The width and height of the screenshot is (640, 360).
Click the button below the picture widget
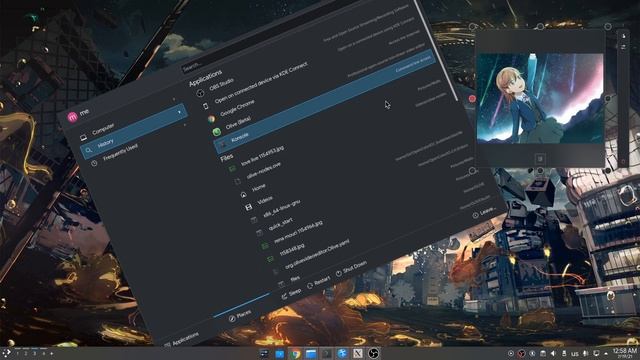(x=540, y=158)
